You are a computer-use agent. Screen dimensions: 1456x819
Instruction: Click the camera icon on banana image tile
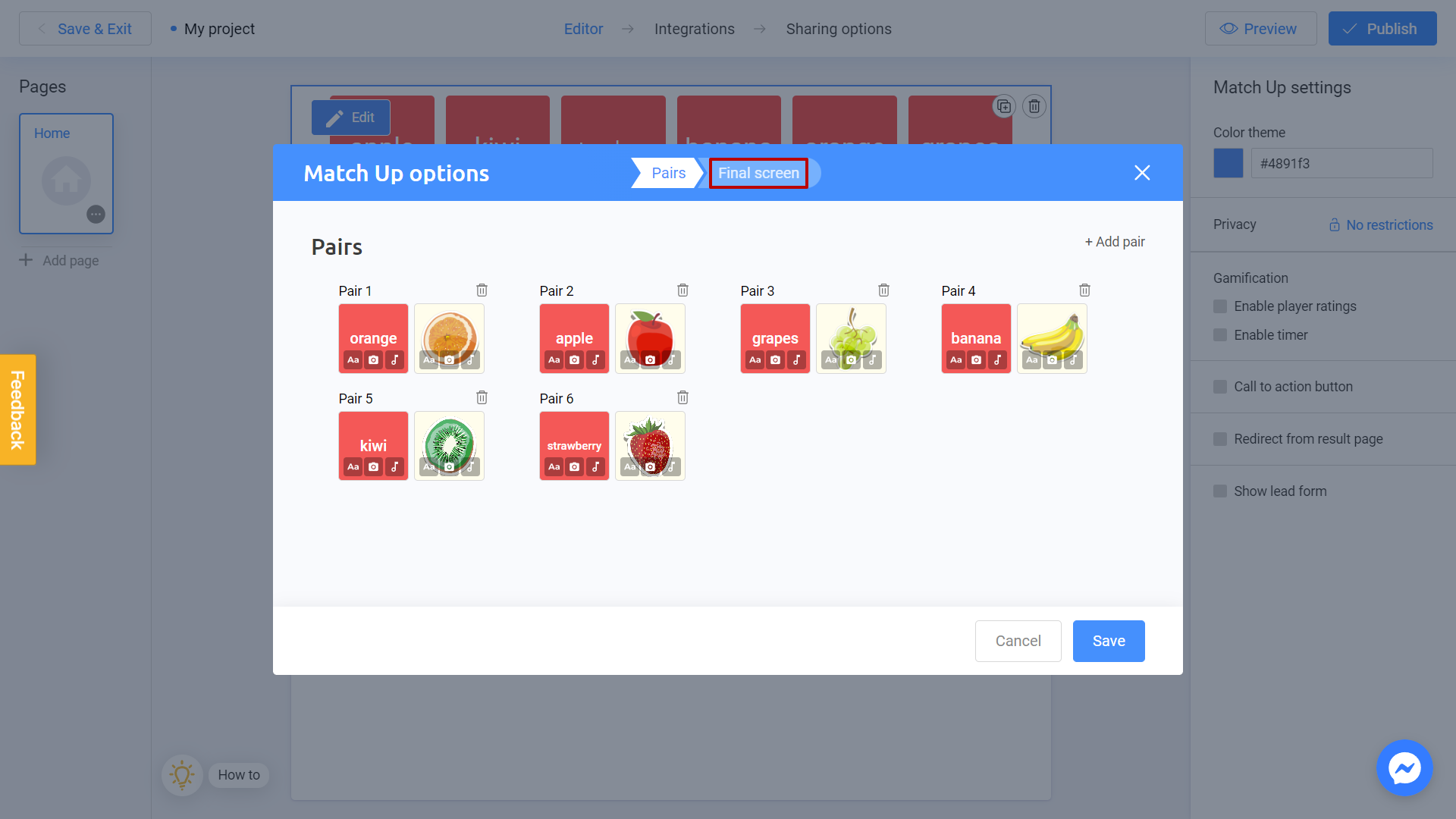(x=1051, y=360)
